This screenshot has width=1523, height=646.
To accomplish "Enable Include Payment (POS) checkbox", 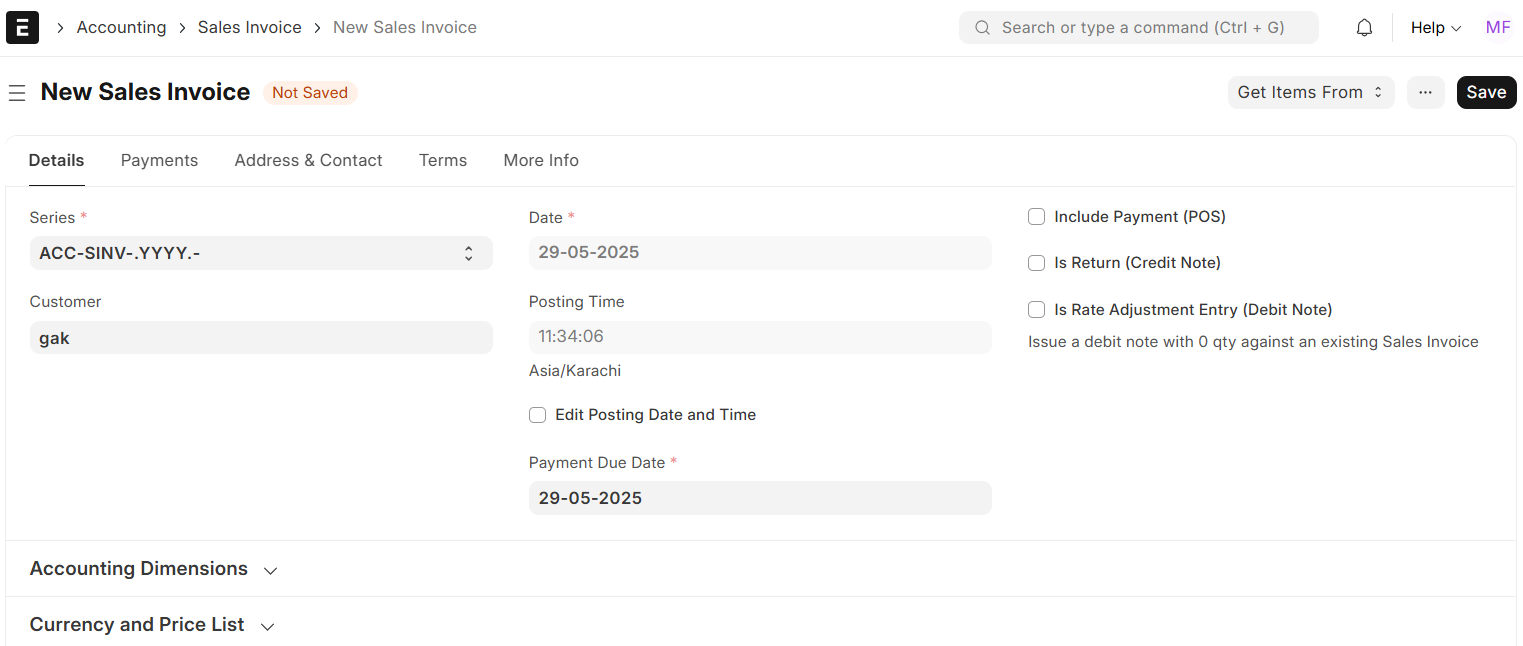I will click(1037, 217).
